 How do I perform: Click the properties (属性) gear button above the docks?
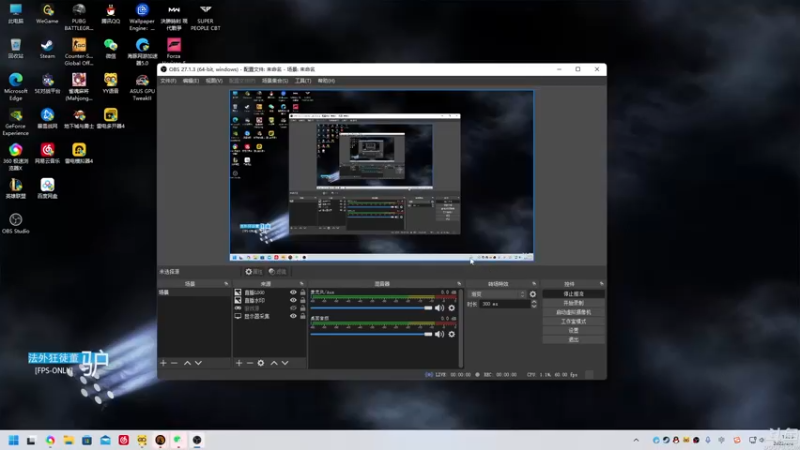point(254,271)
